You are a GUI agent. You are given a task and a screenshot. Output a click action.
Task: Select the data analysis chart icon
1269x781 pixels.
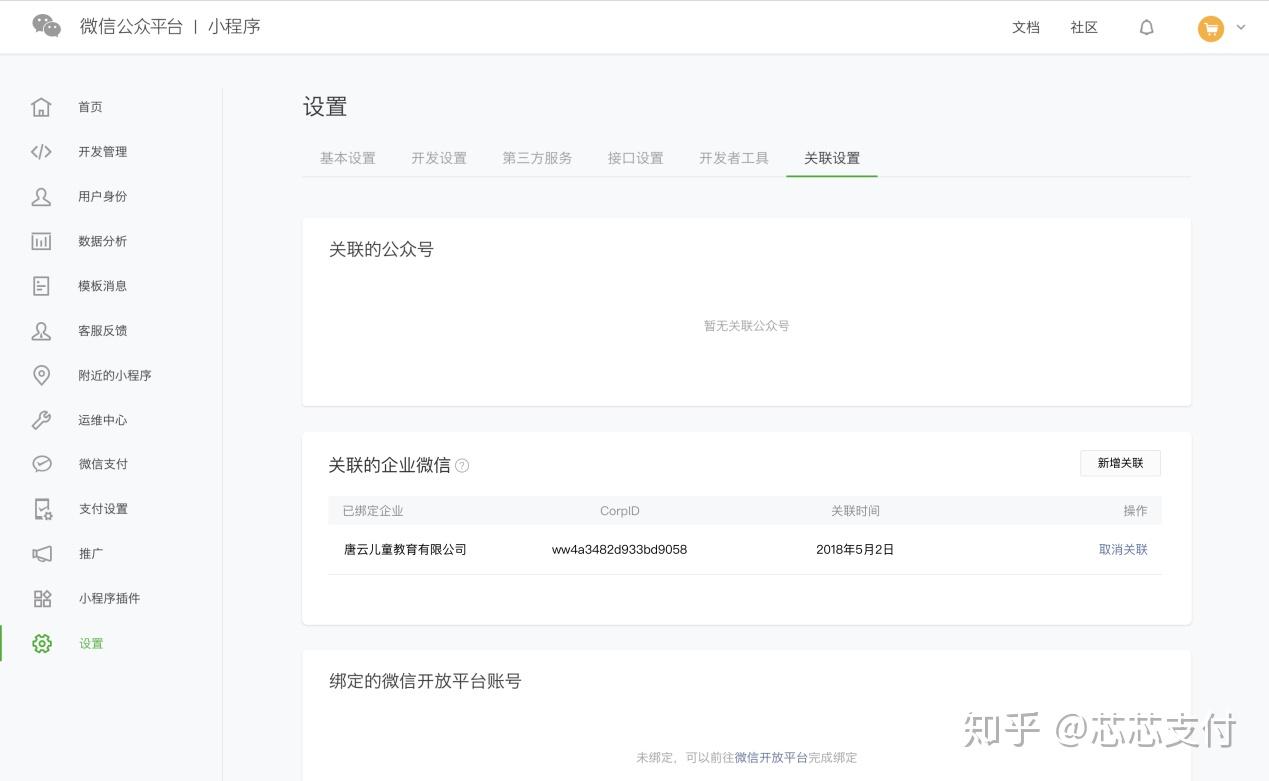tap(41, 241)
